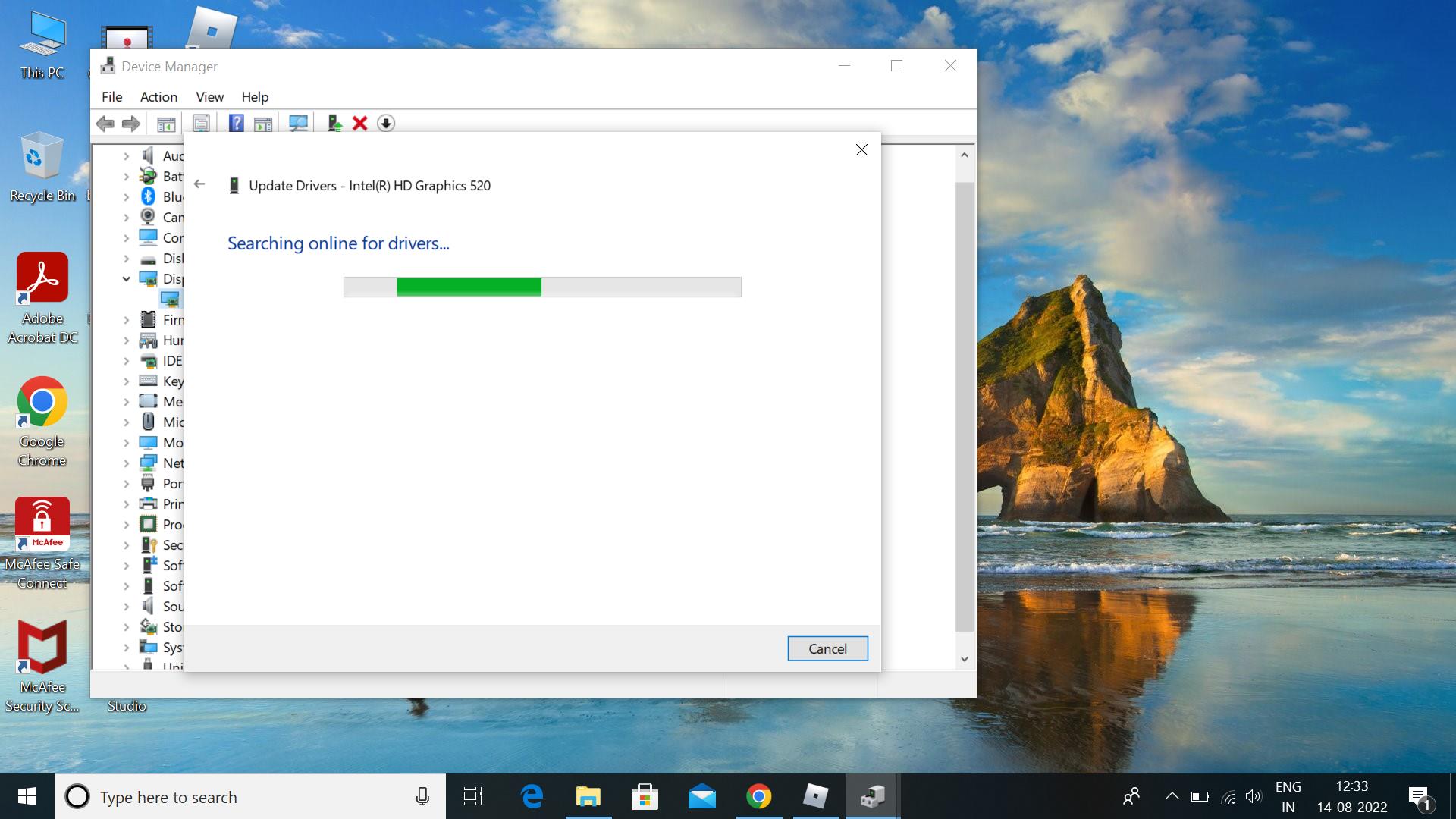The height and width of the screenshot is (819, 1456).
Task: Expand the System devices category arrow
Action: 127,648
